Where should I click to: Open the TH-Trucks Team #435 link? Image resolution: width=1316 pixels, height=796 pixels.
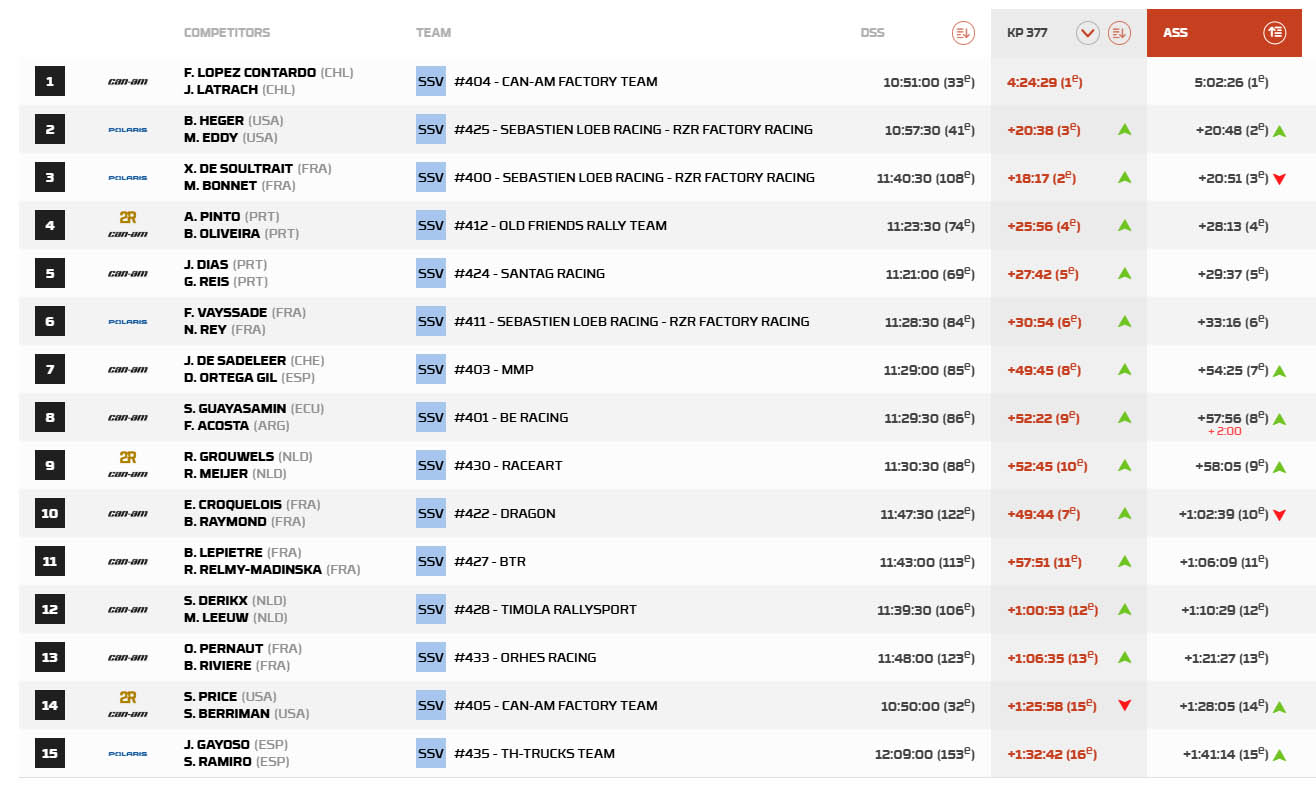pyautogui.click(x=534, y=754)
